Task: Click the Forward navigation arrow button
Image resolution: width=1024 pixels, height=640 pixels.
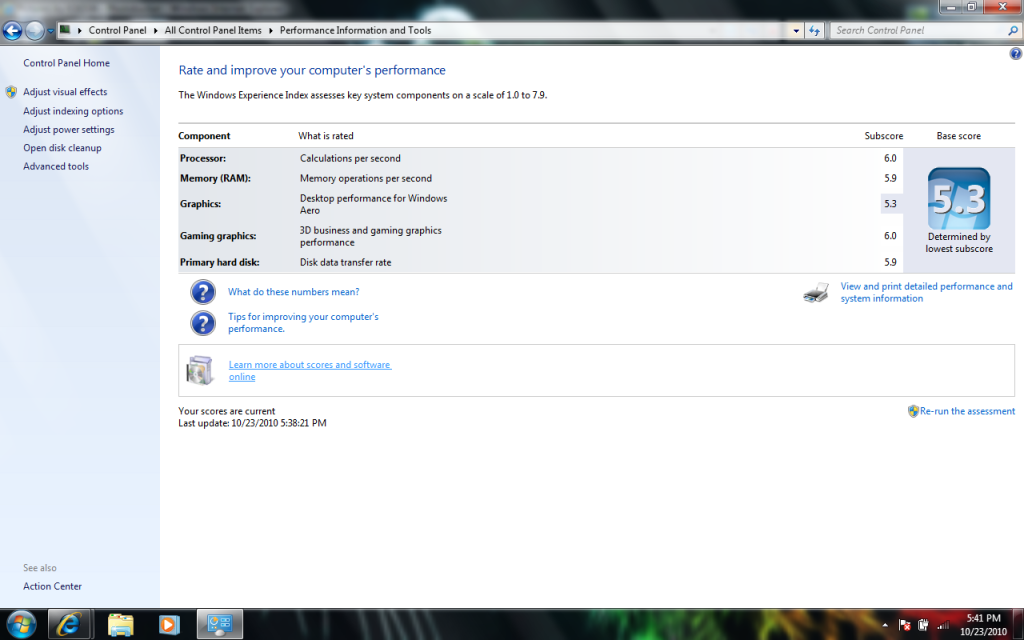Action: (x=35, y=30)
